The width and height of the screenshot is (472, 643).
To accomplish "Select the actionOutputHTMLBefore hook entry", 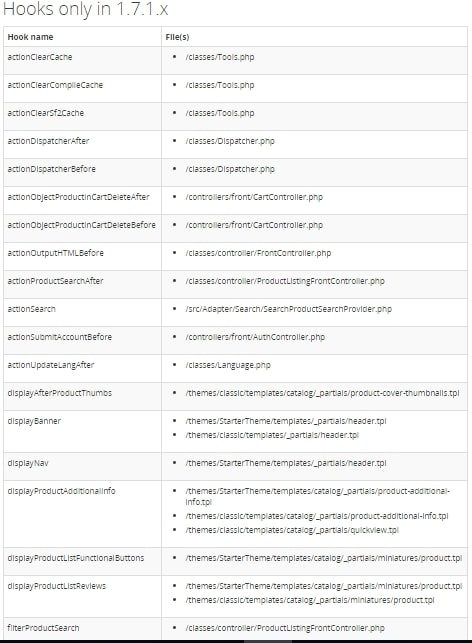I will (55, 253).
